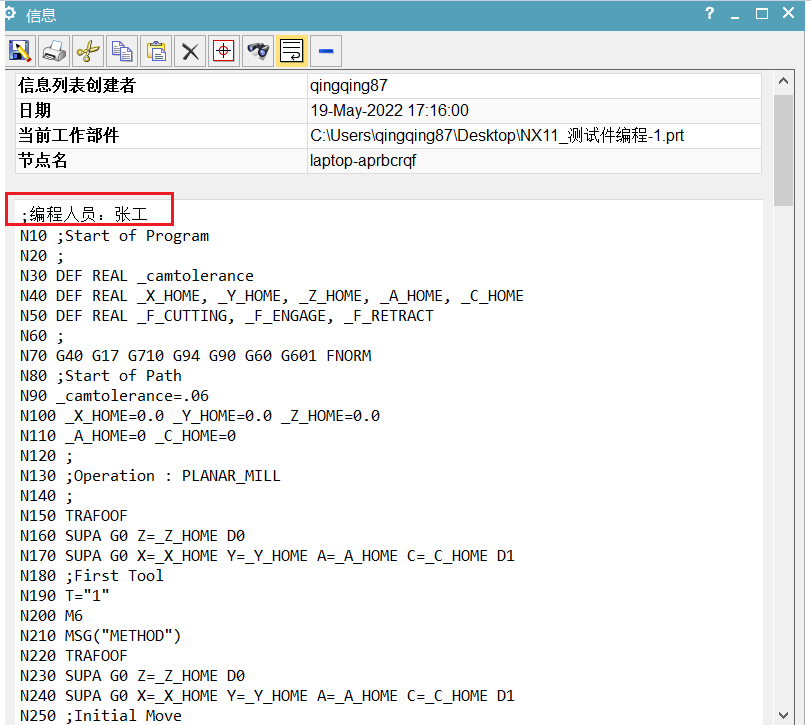
Task: Click line N40 with _X_HOME definitions
Action: tap(272, 296)
